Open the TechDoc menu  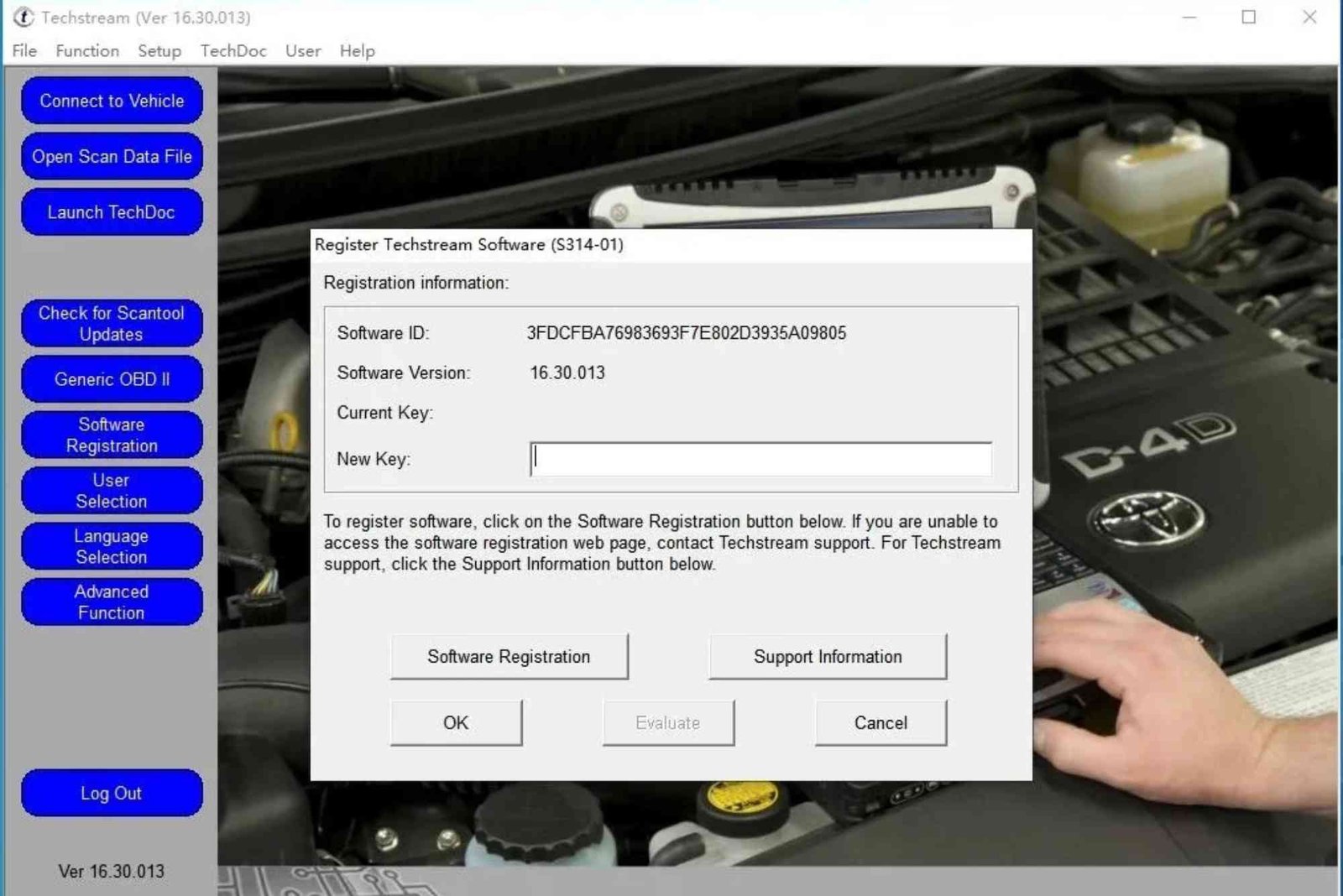[x=233, y=51]
